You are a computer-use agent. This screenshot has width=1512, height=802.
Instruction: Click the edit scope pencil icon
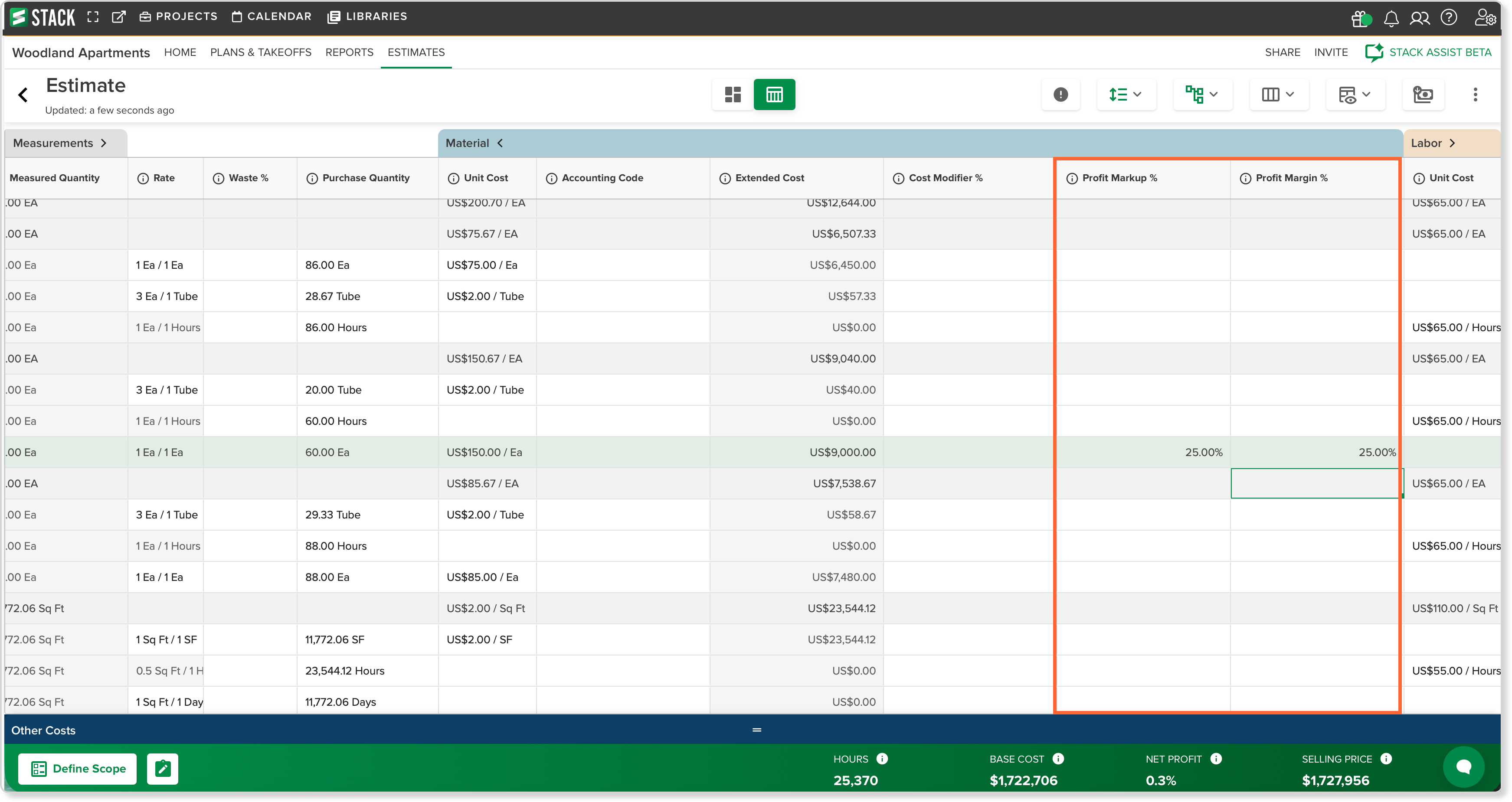(163, 769)
